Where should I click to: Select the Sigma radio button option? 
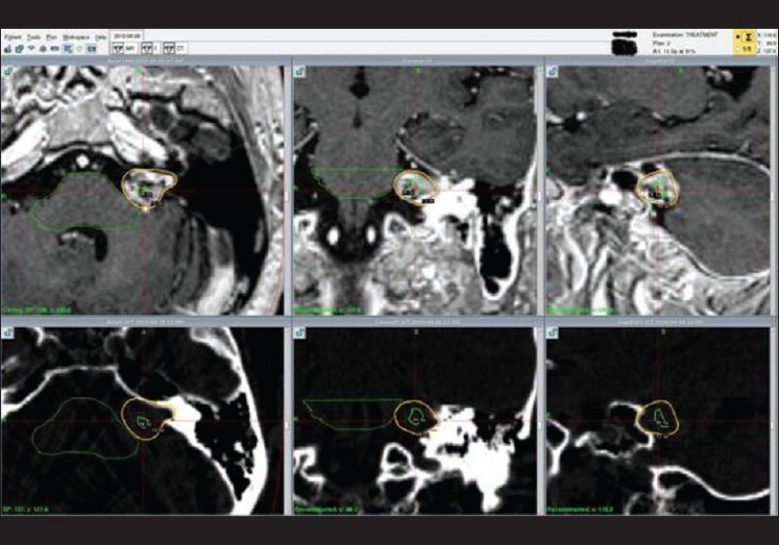pos(738,35)
